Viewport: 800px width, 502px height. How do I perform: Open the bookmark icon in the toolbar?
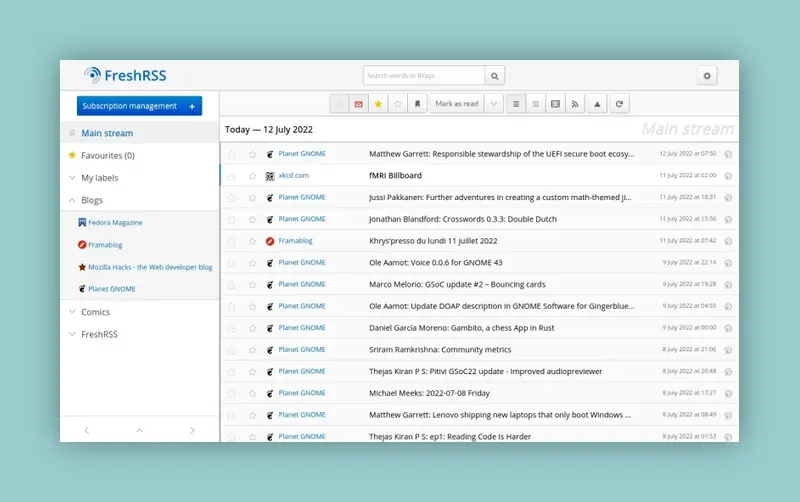[418, 104]
